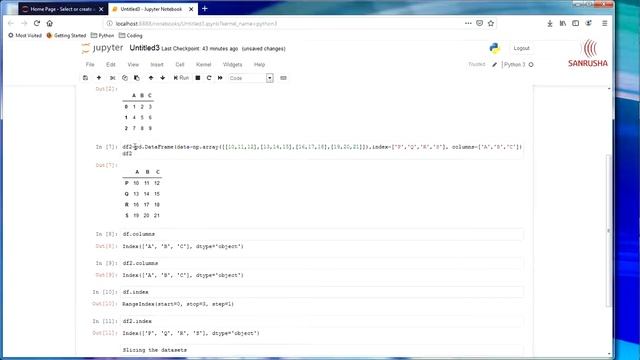
Task: Click the df2.index code cell
Action: 322,321
